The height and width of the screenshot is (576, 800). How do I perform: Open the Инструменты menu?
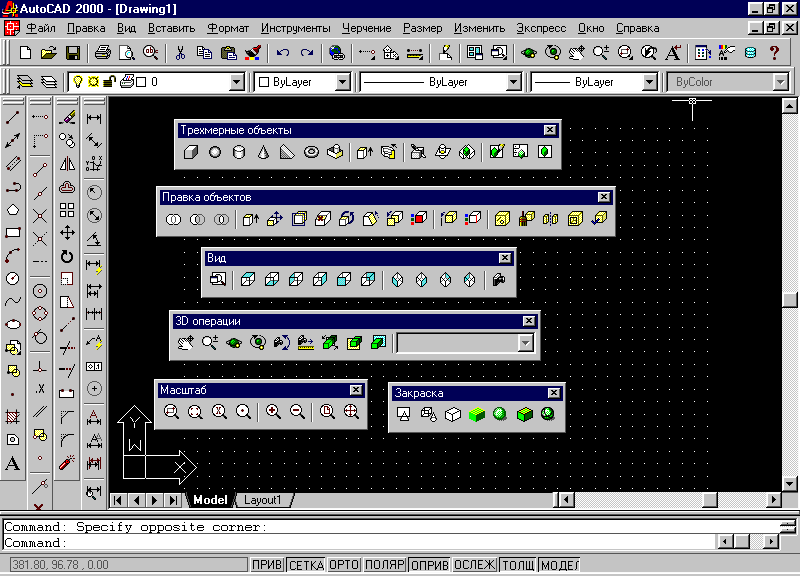295,28
